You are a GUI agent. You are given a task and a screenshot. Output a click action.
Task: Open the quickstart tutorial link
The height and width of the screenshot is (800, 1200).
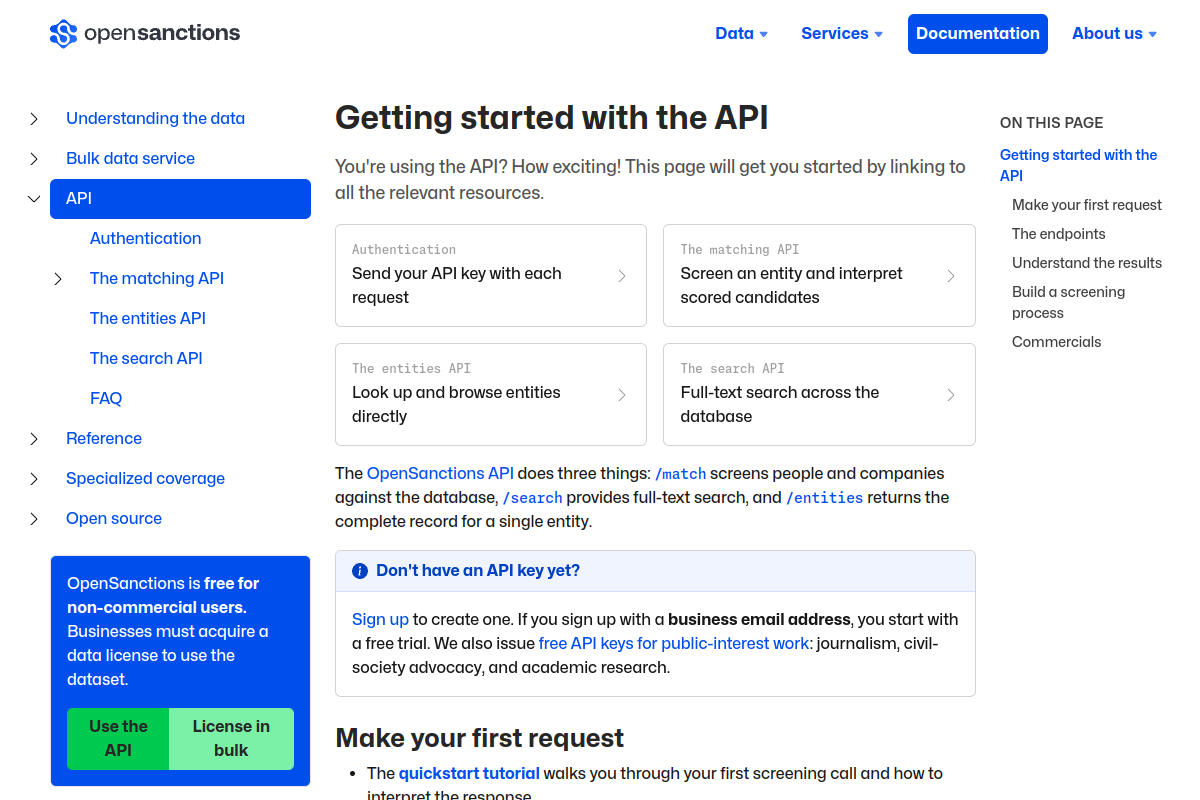pyautogui.click(x=469, y=774)
